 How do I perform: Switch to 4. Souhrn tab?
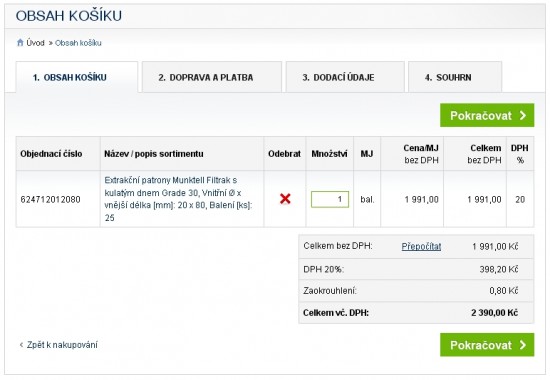click(x=455, y=77)
